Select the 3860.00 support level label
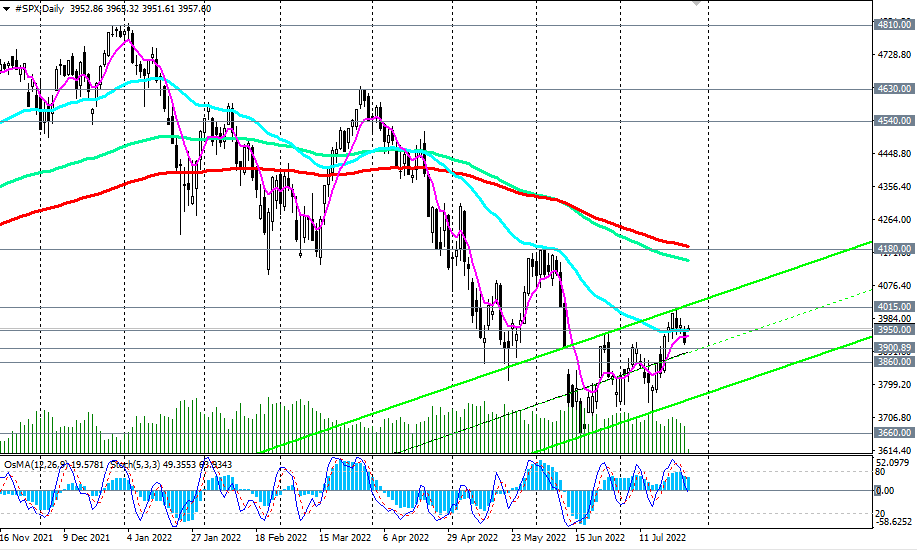Image resolution: width=917 pixels, height=550 pixels. [x=894, y=362]
